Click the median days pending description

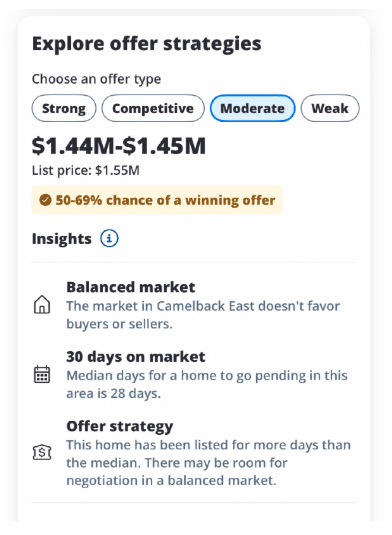207,385
